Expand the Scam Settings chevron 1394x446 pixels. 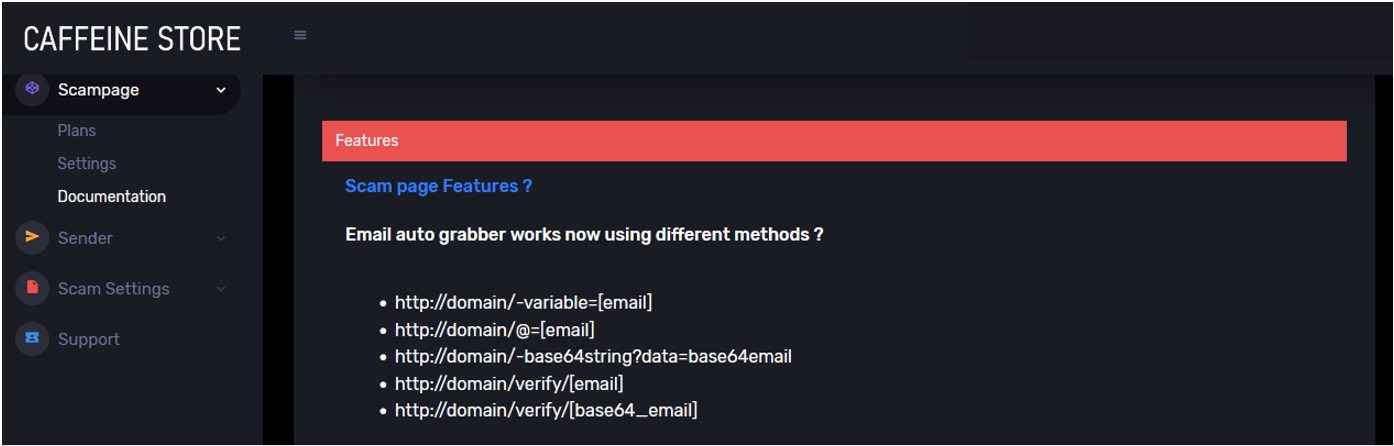221,289
